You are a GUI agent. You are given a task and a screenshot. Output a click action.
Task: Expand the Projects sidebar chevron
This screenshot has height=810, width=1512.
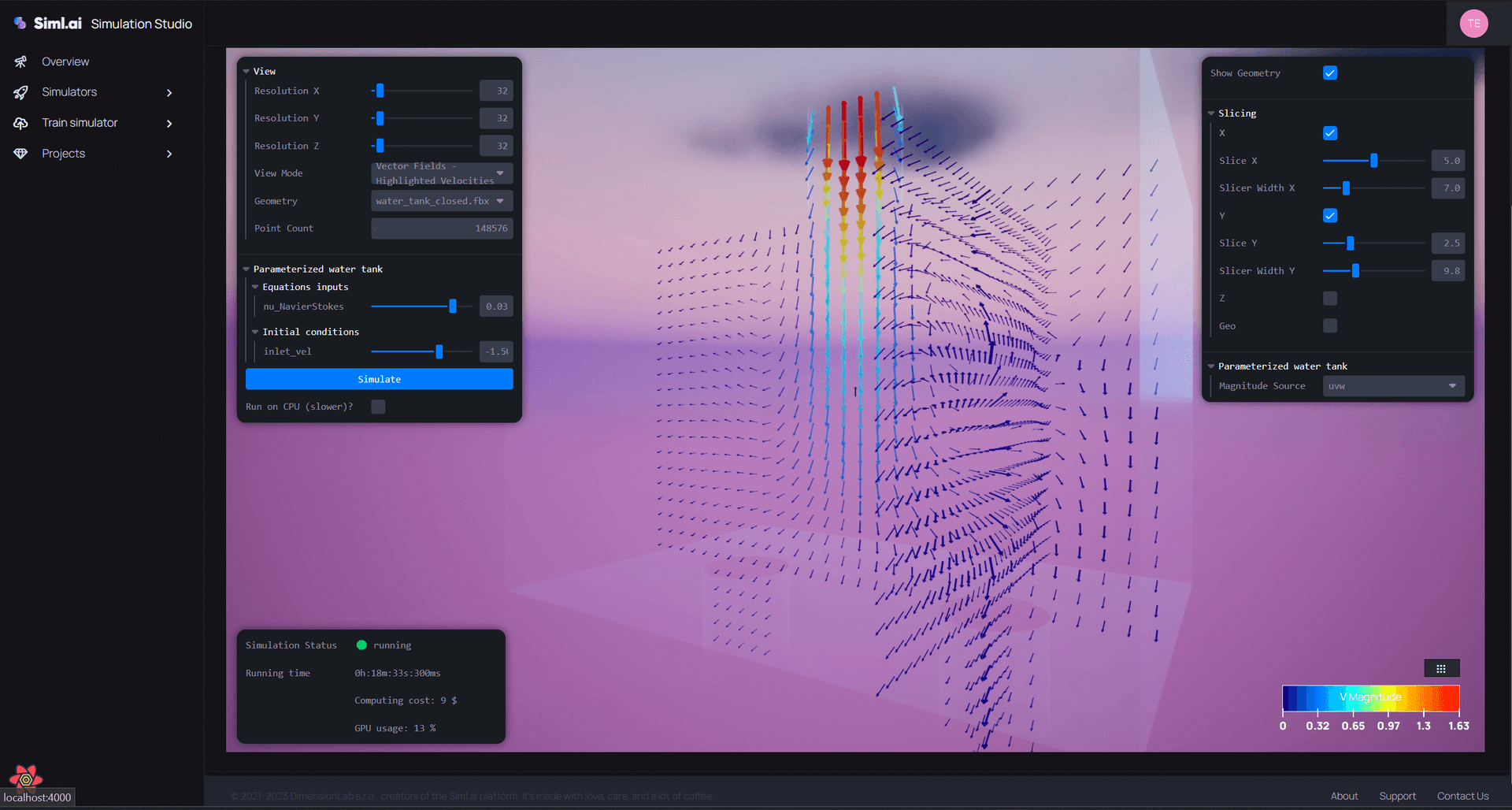coord(169,154)
